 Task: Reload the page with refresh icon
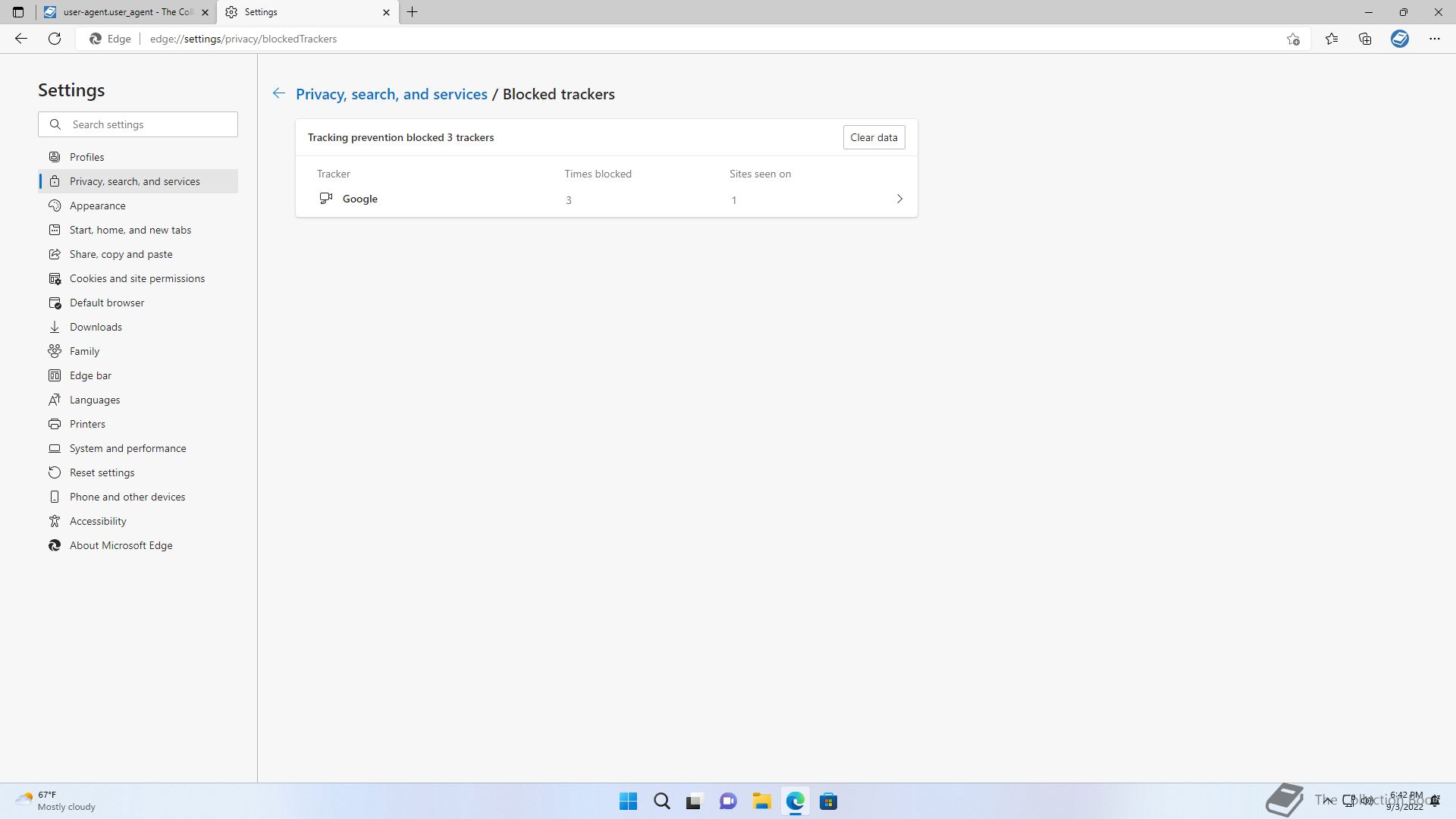[x=55, y=39]
